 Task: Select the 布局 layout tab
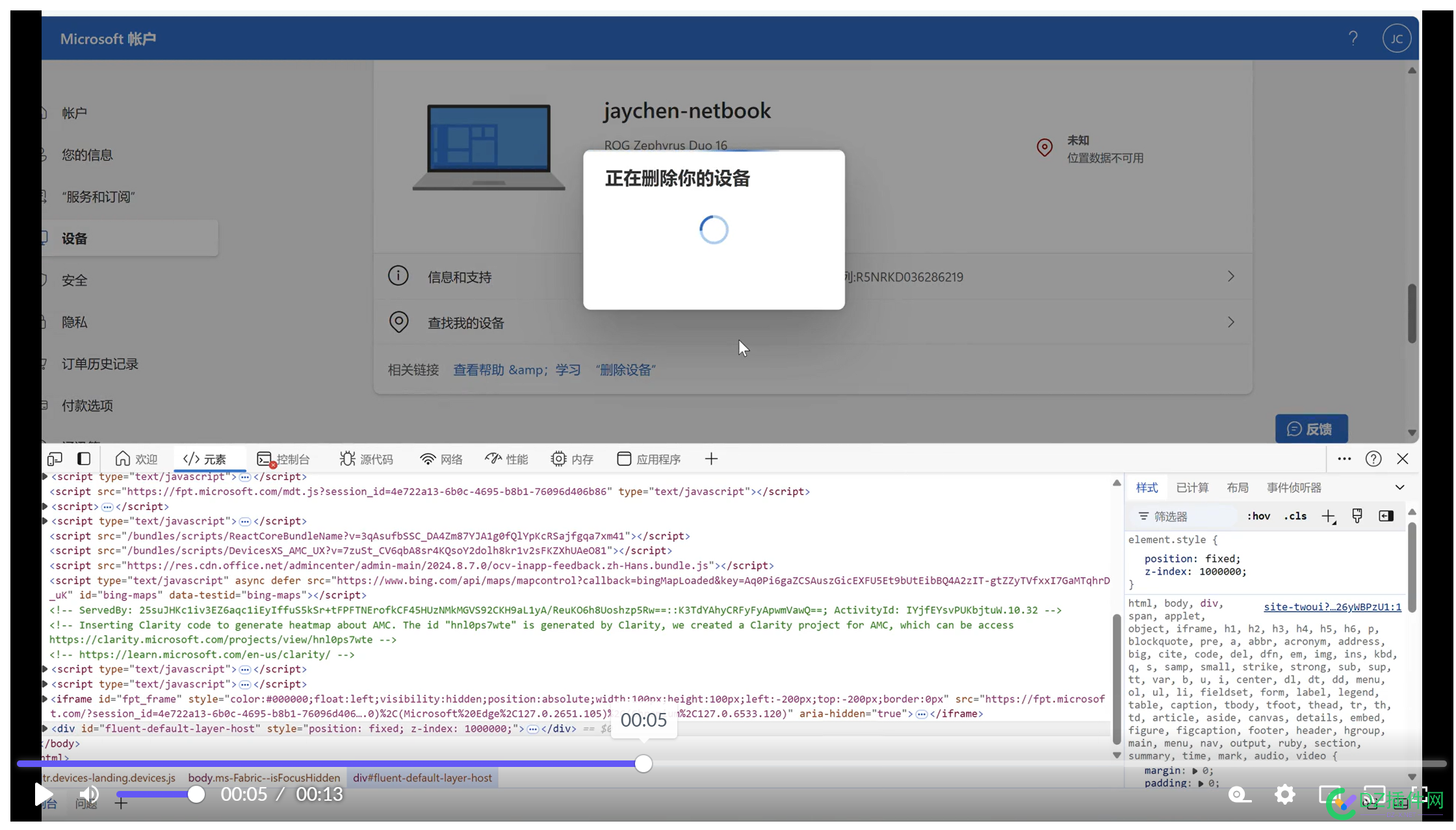click(x=1237, y=487)
